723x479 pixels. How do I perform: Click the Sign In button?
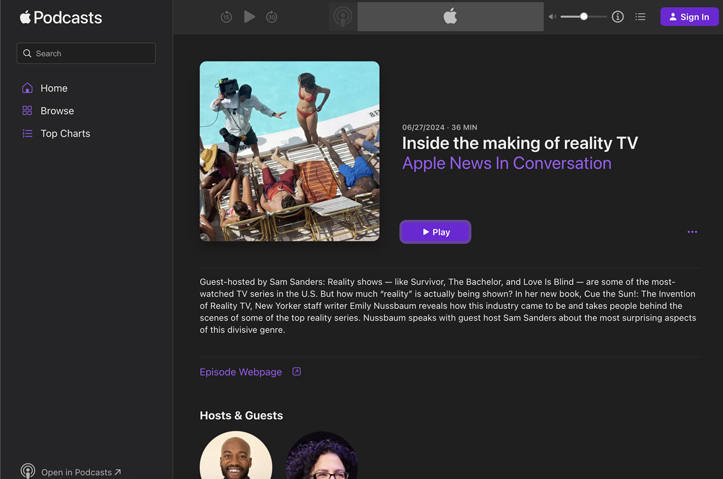[689, 17]
